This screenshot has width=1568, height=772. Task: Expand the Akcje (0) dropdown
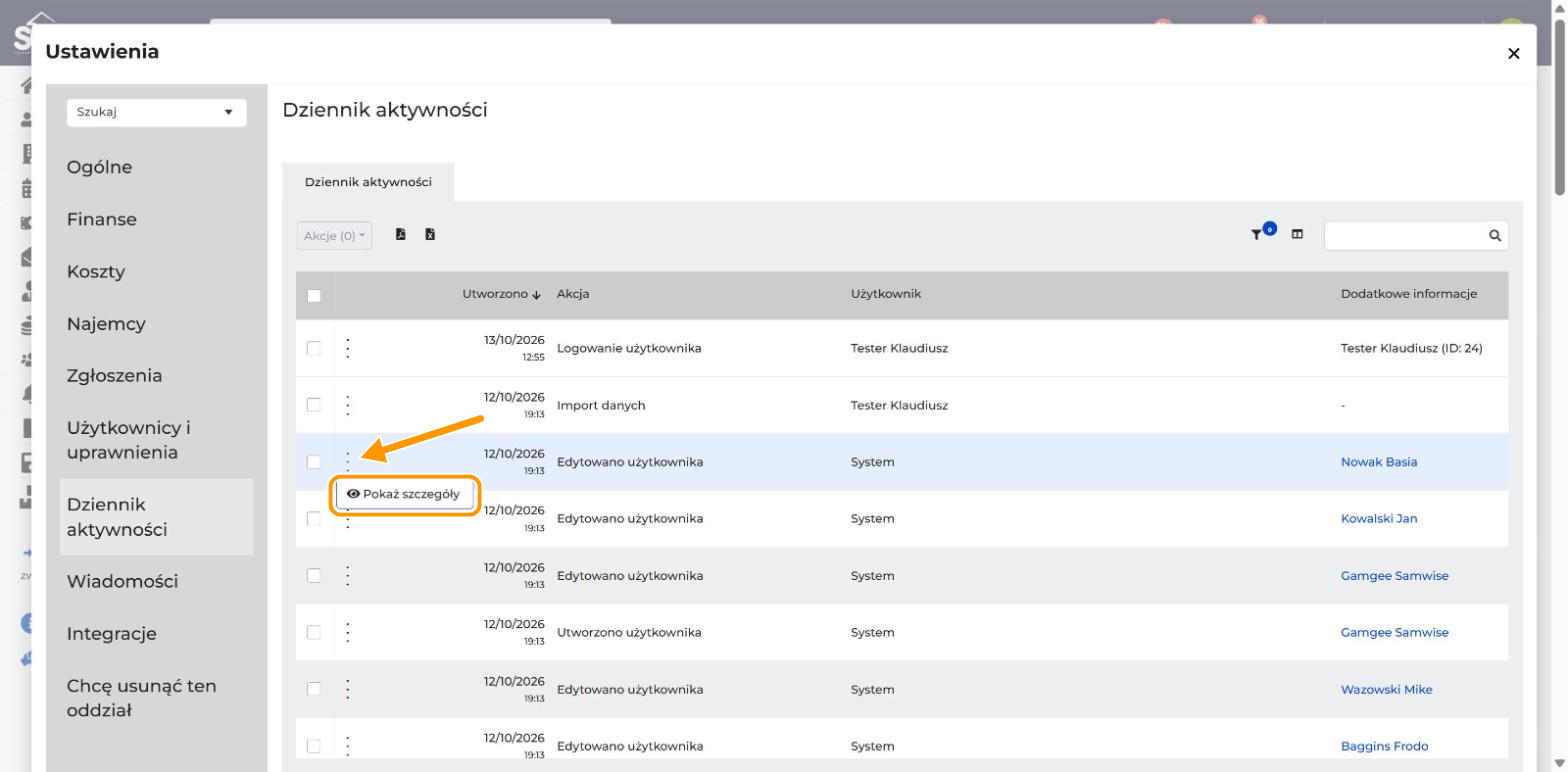point(334,236)
